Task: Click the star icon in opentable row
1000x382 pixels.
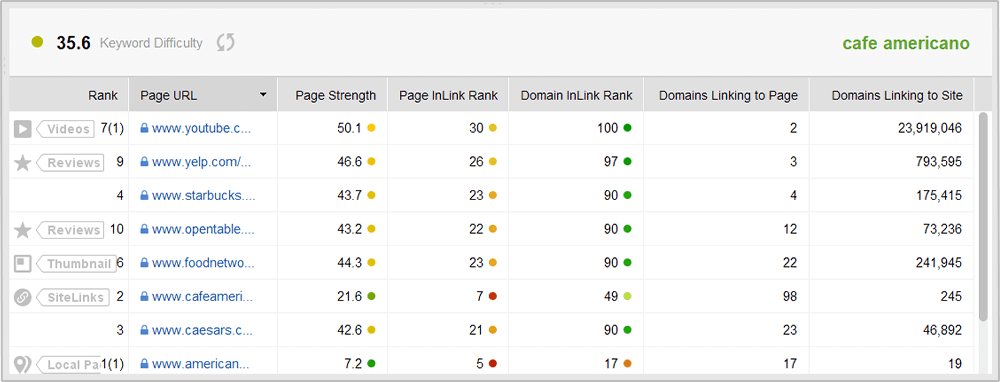Action: point(22,230)
